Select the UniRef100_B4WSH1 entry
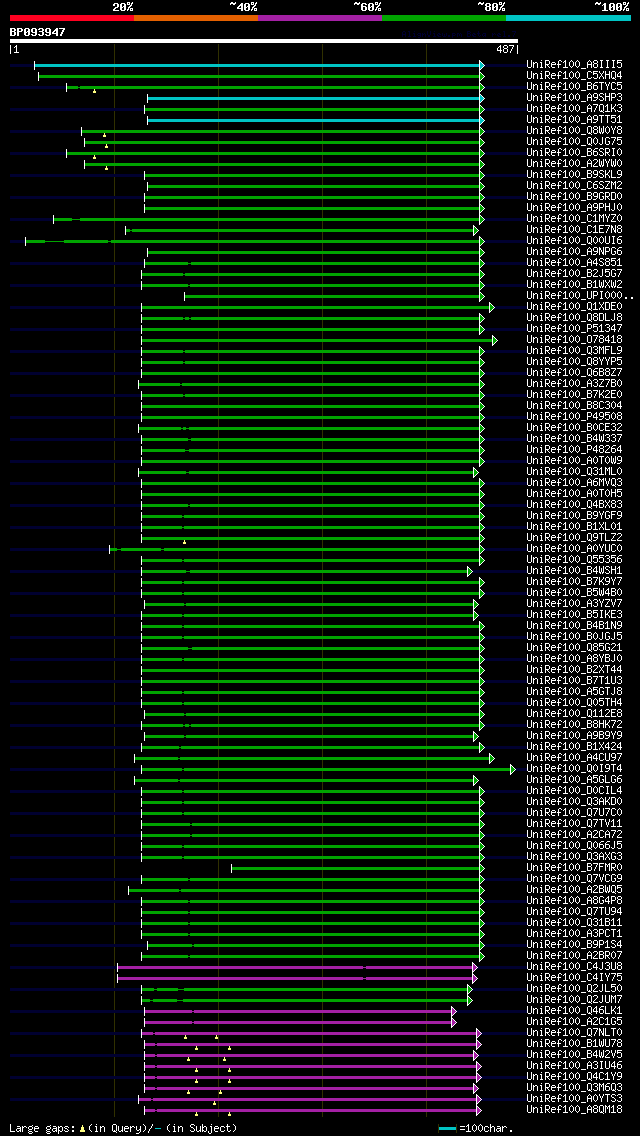The image size is (640, 1136). pos(574,571)
